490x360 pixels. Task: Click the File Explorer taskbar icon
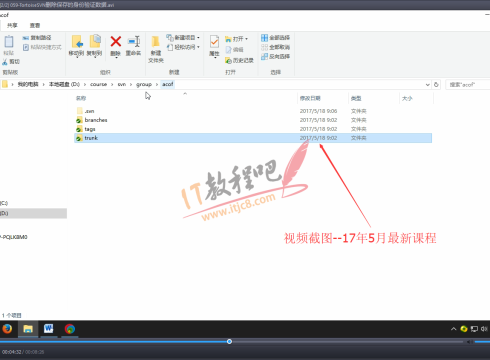(x=28, y=329)
